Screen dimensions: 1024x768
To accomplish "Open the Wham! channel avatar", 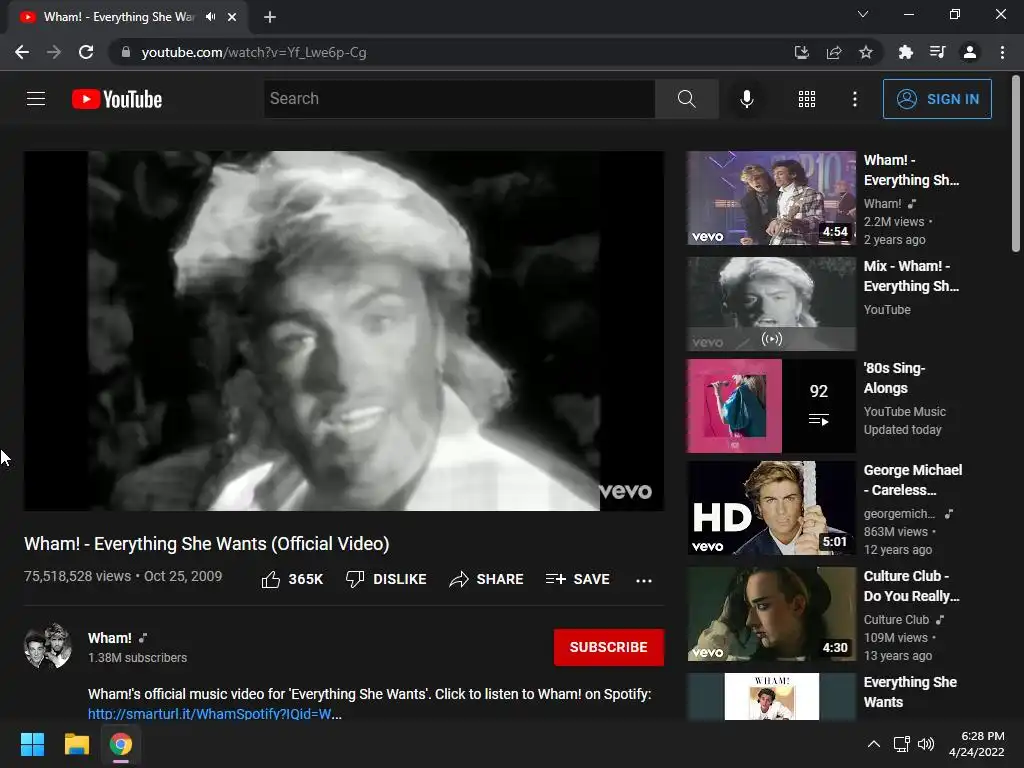I will pyautogui.click(x=48, y=646).
